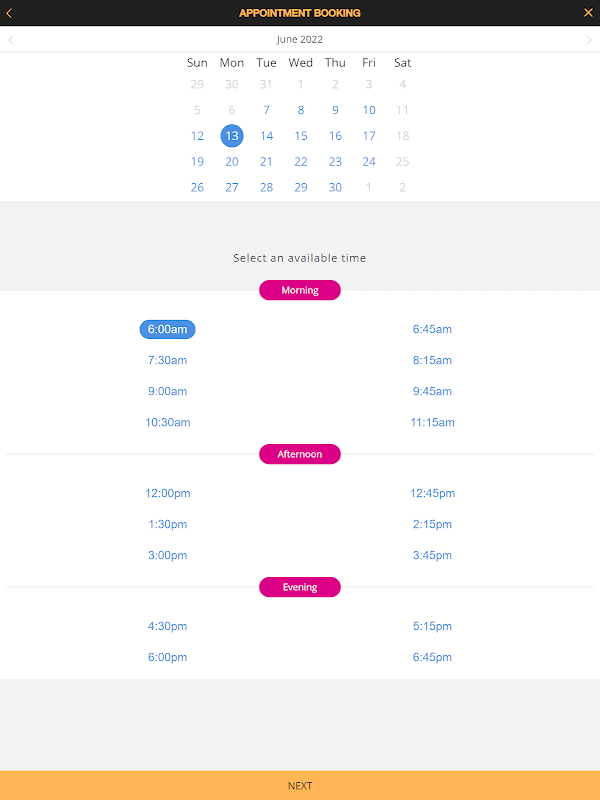Viewport: 600px width, 800px height.
Task: Select the 6:45pm evening slot
Action: pyautogui.click(x=432, y=657)
